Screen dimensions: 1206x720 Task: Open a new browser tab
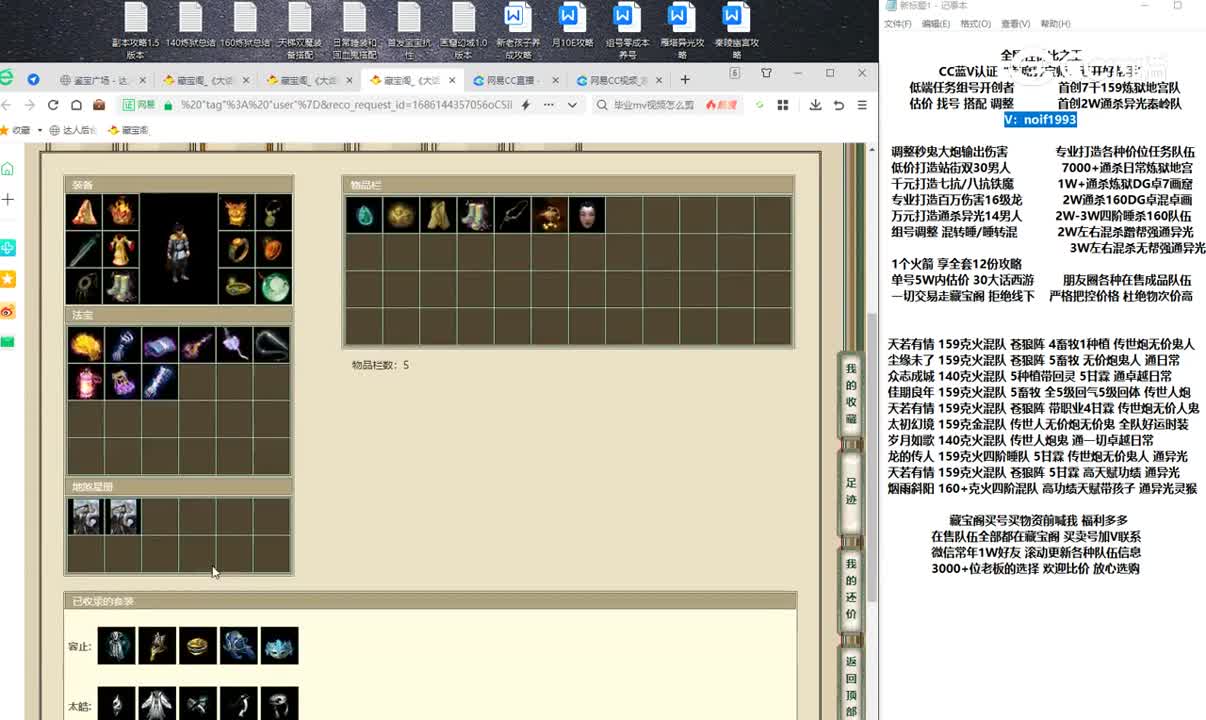point(685,80)
